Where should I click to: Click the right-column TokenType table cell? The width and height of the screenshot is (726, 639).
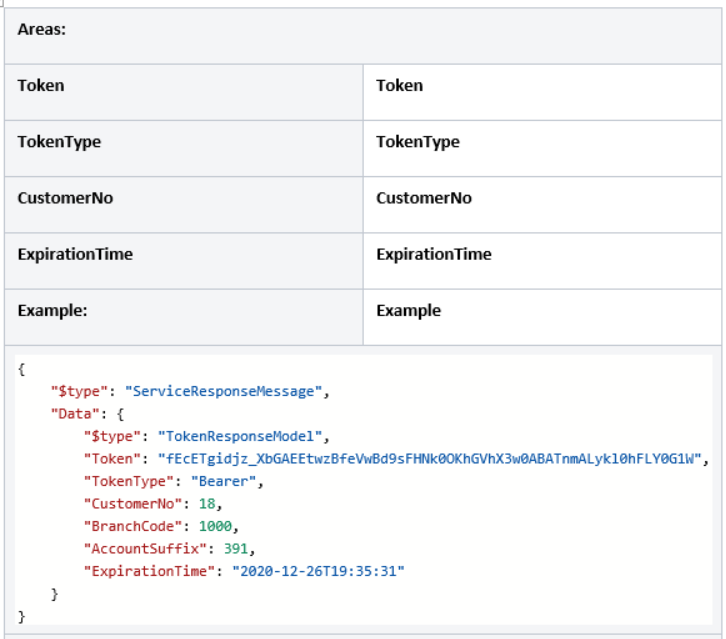click(x=543, y=142)
